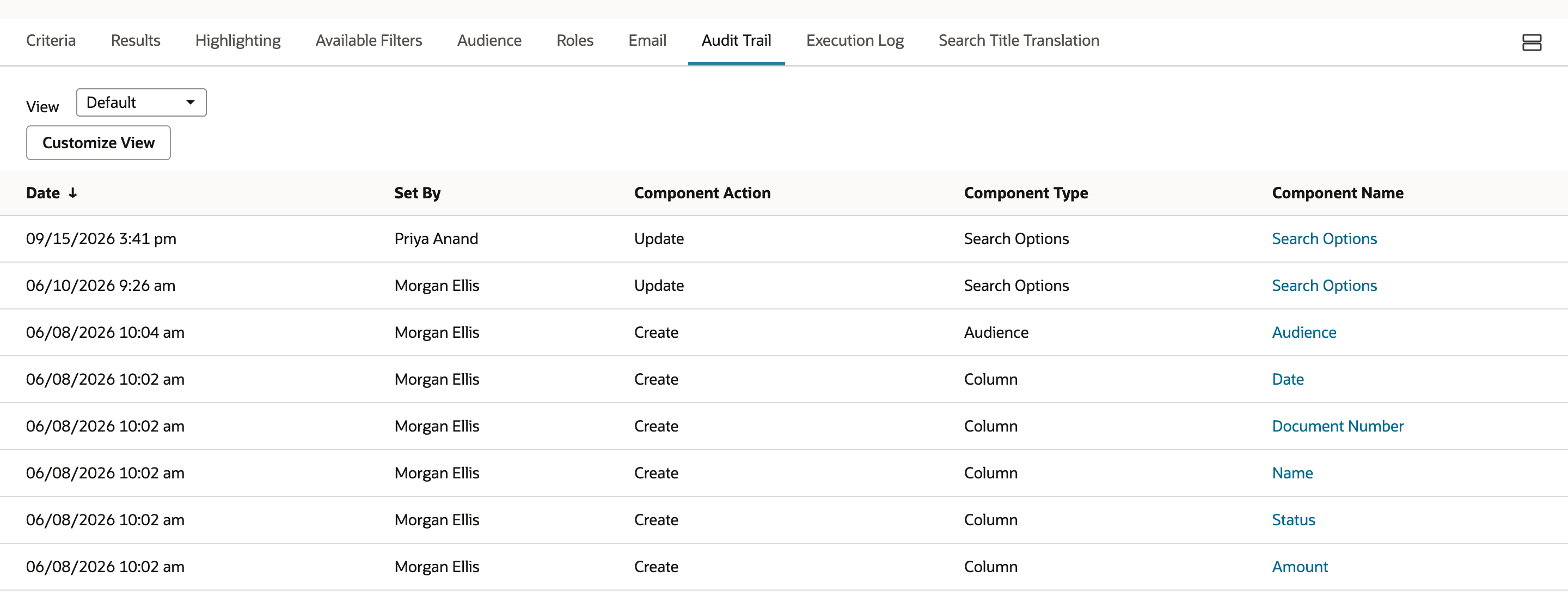The height and width of the screenshot is (607, 1568).
Task: Click Update in the Priya Anand row
Action: click(x=659, y=239)
